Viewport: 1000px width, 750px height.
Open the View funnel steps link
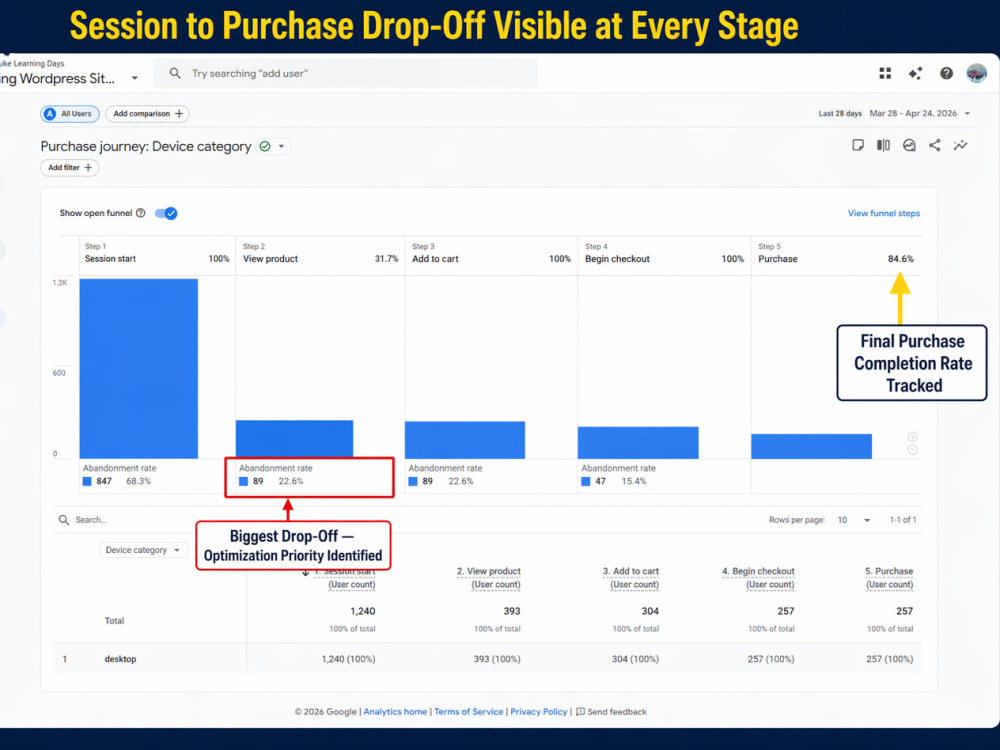(883, 213)
